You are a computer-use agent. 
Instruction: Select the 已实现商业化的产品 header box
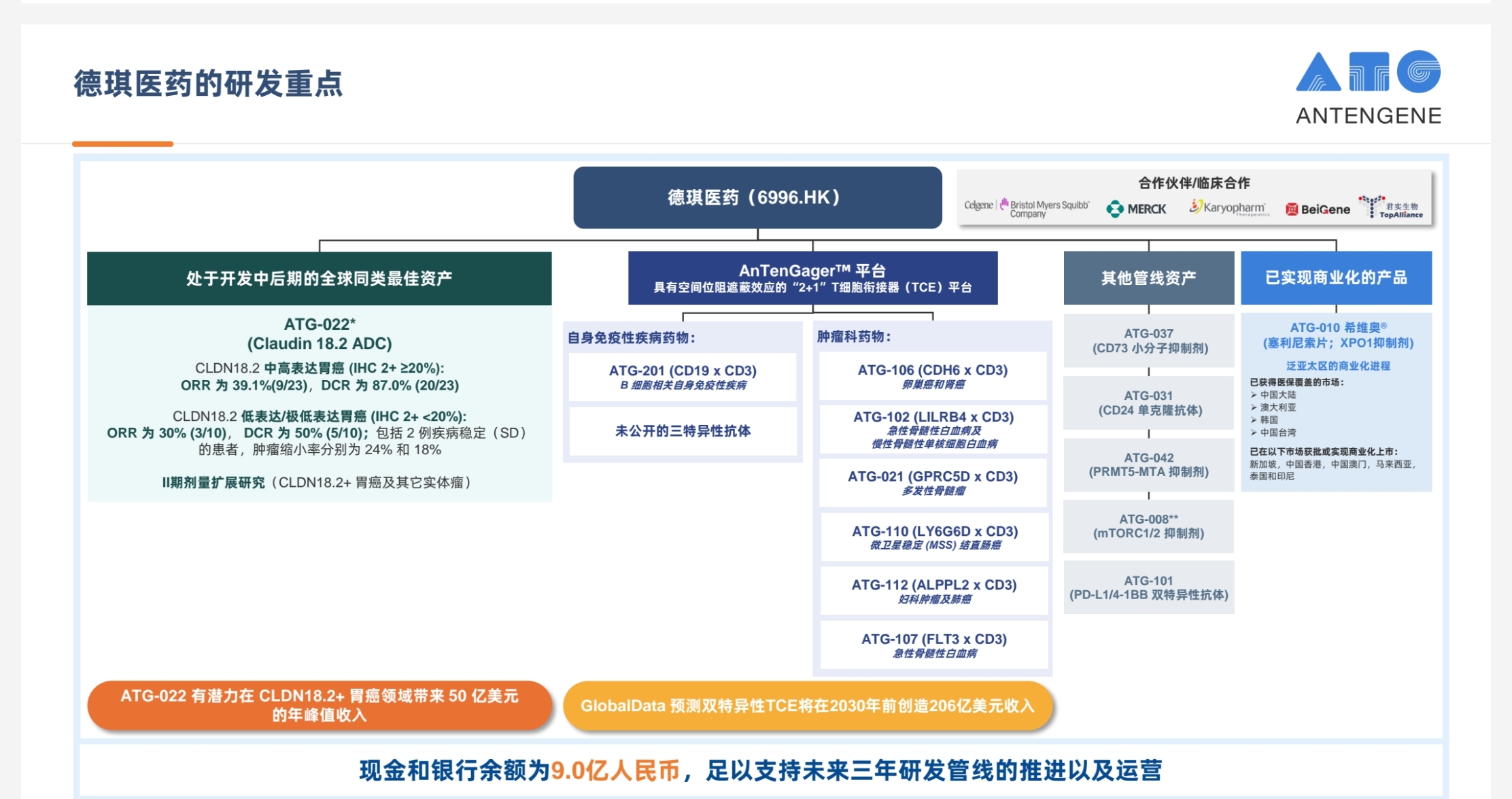pyautogui.click(x=1336, y=278)
